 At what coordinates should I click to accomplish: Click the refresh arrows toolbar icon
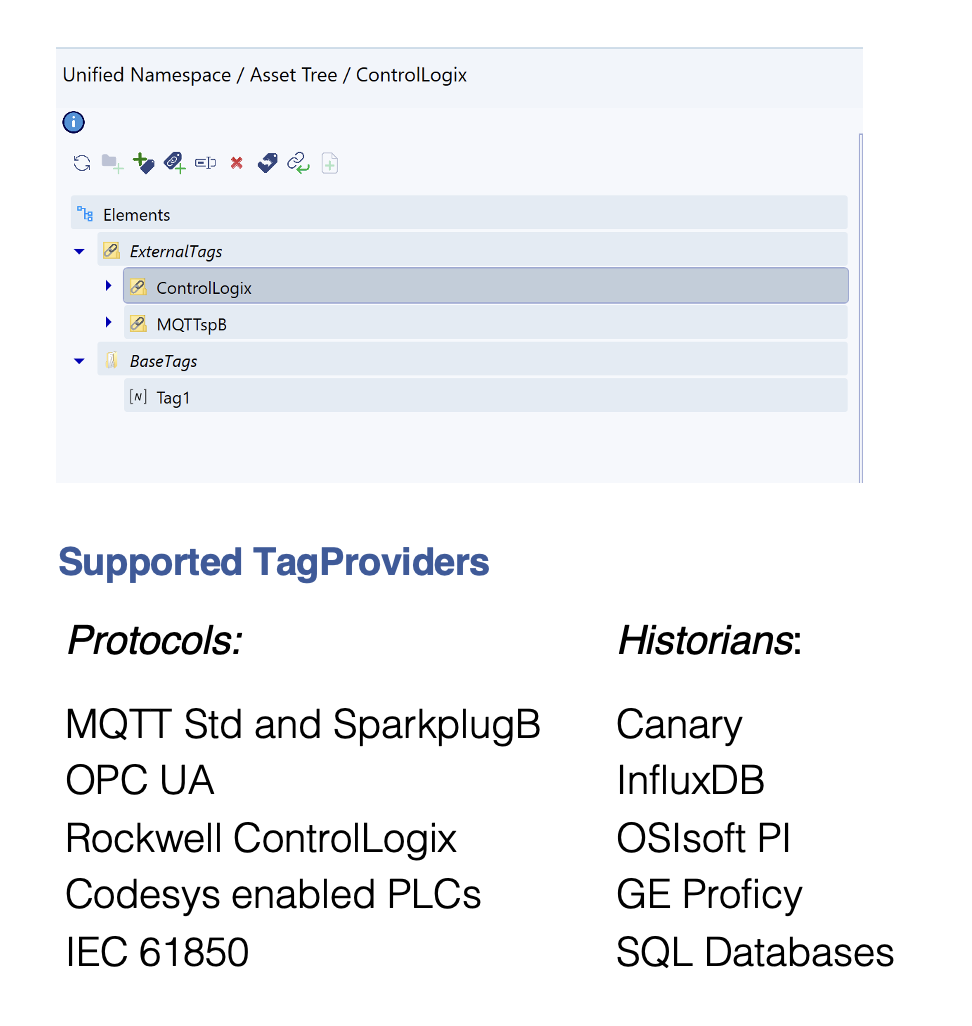[x=82, y=163]
